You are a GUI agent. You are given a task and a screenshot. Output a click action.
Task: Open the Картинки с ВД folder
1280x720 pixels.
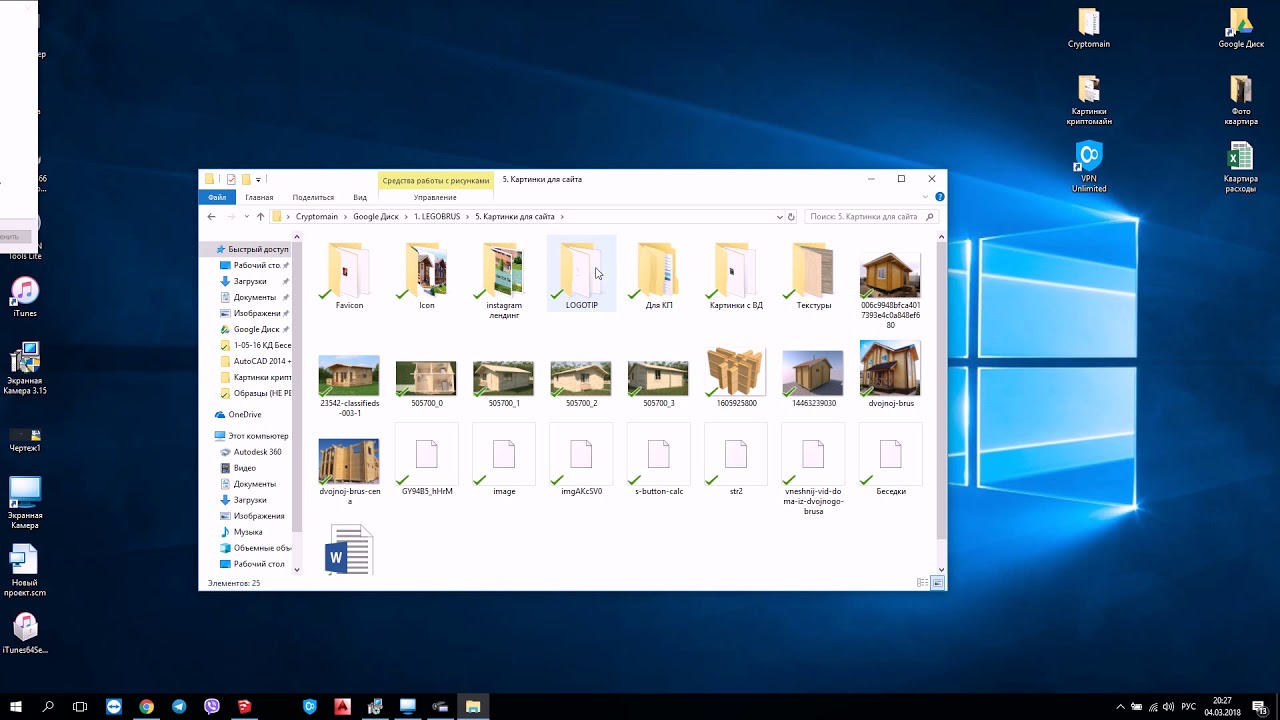pyautogui.click(x=736, y=275)
